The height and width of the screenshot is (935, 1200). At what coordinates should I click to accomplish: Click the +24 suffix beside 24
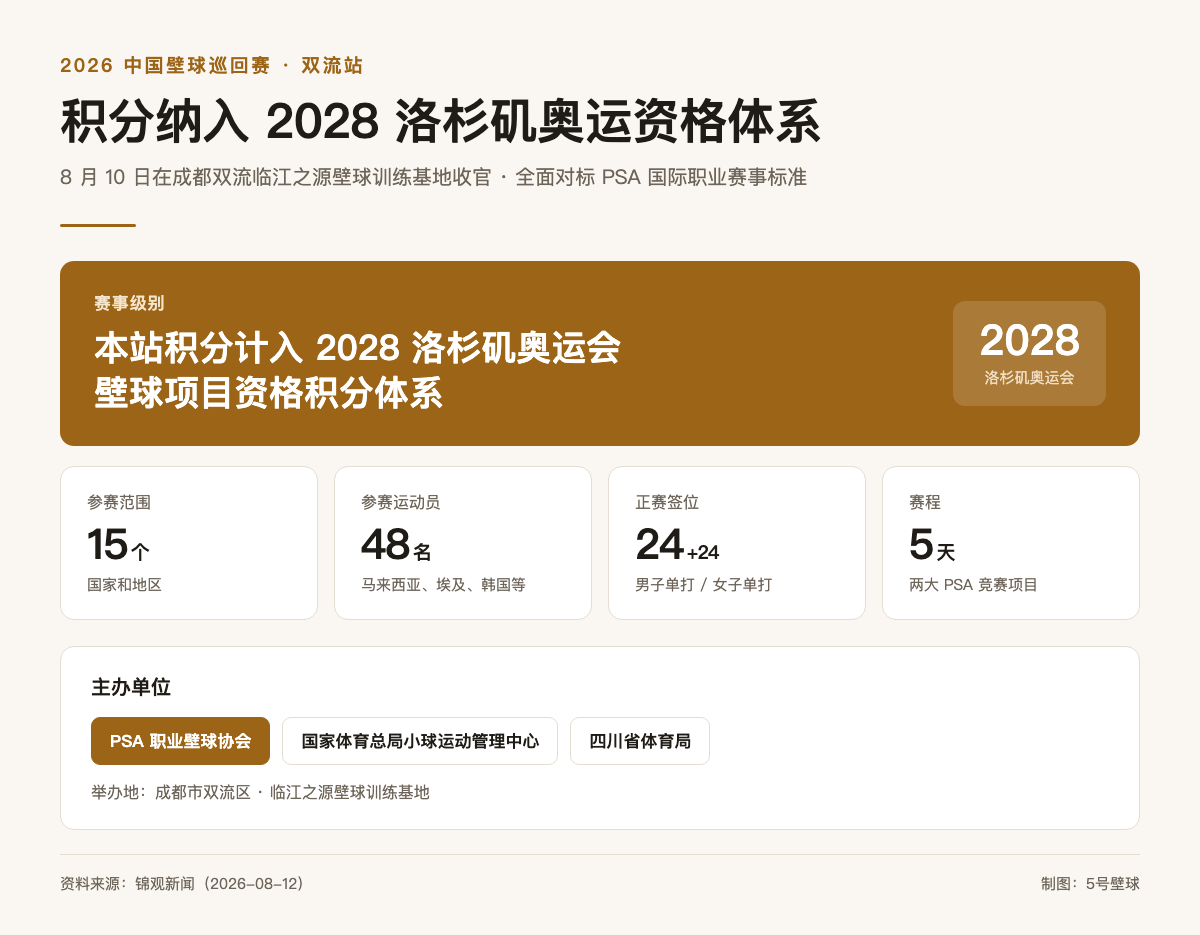click(703, 552)
